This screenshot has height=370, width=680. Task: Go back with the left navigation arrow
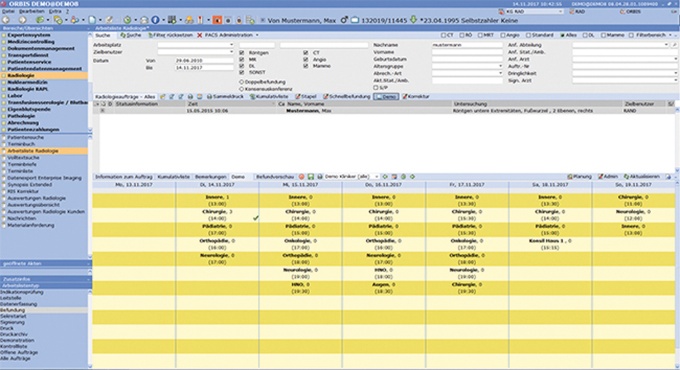[6, 20]
